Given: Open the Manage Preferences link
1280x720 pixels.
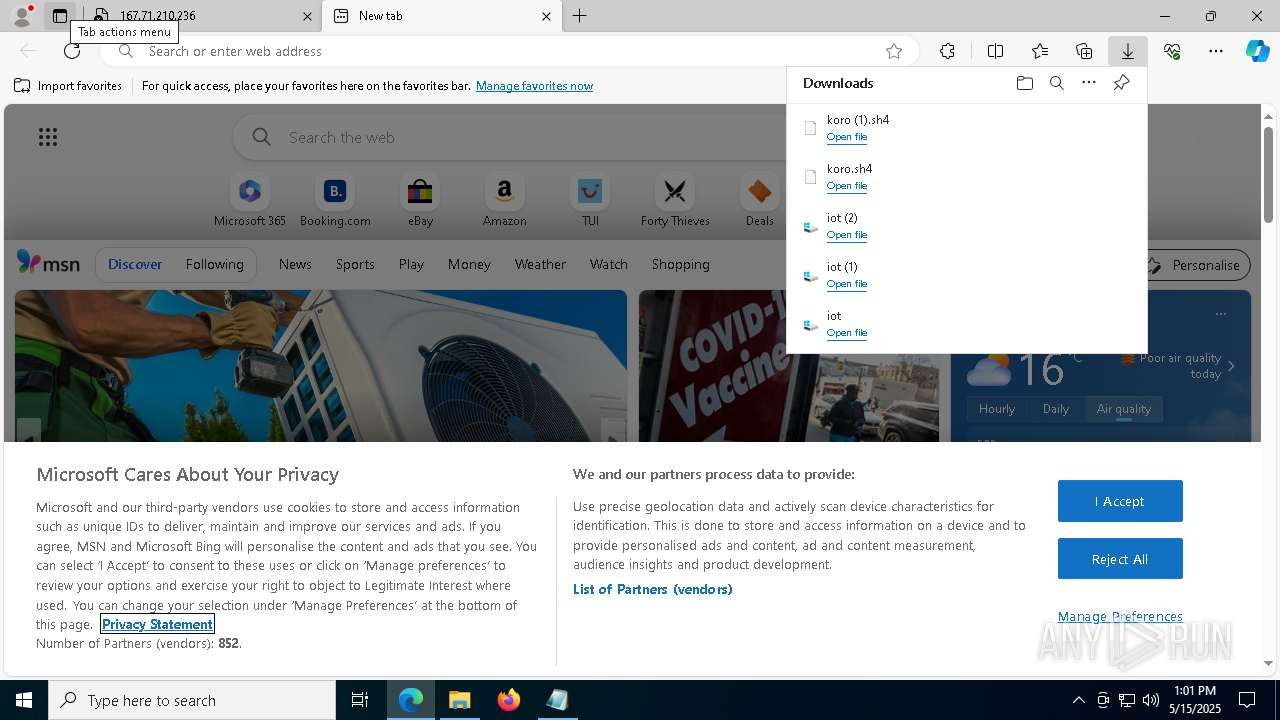Looking at the screenshot, I should [1120, 616].
